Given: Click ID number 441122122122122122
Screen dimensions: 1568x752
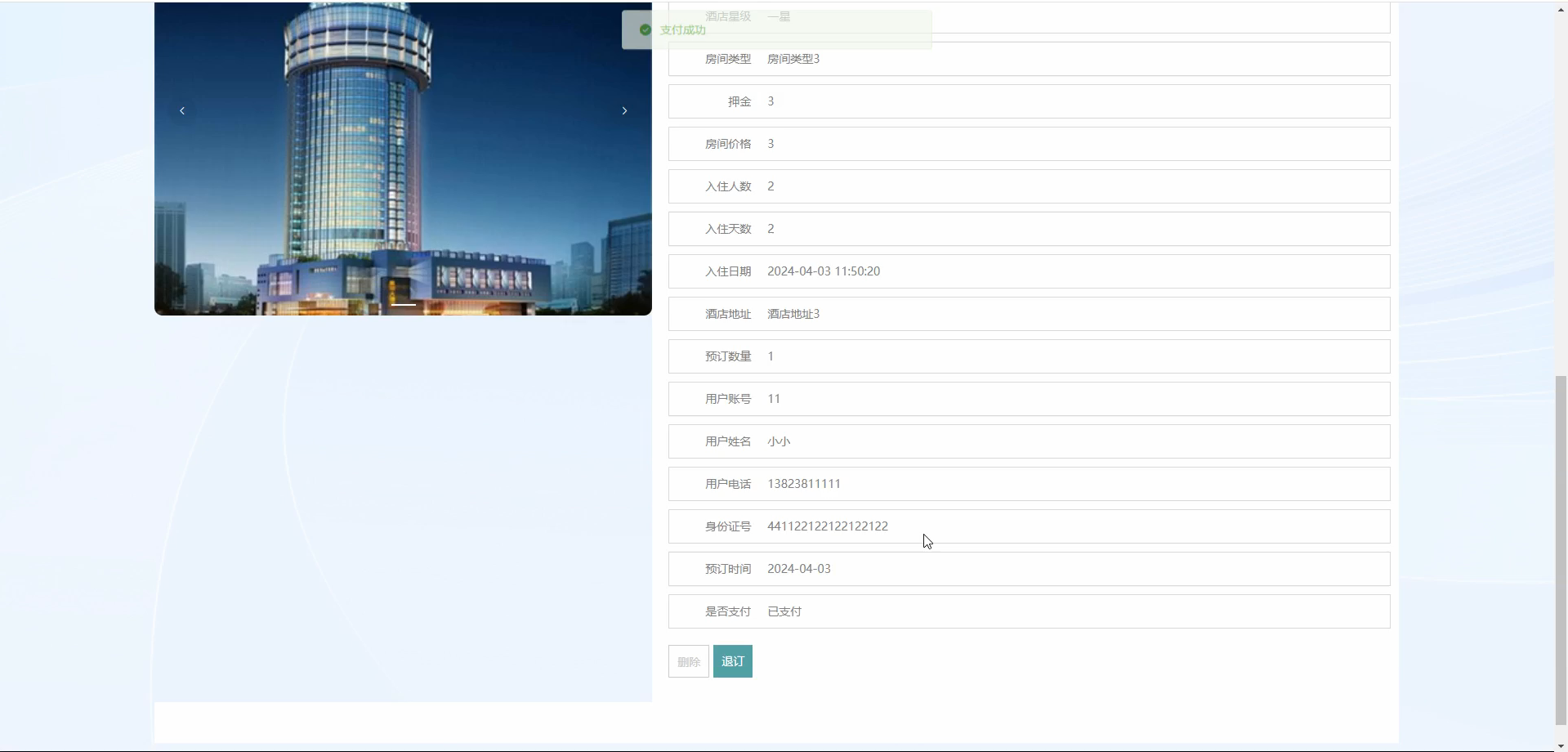Looking at the screenshot, I should [828, 526].
